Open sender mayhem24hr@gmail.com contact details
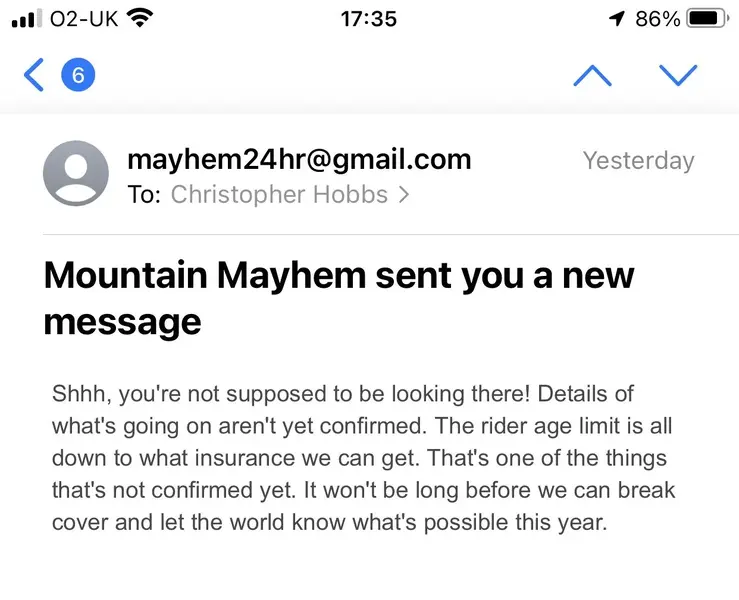 [299, 159]
